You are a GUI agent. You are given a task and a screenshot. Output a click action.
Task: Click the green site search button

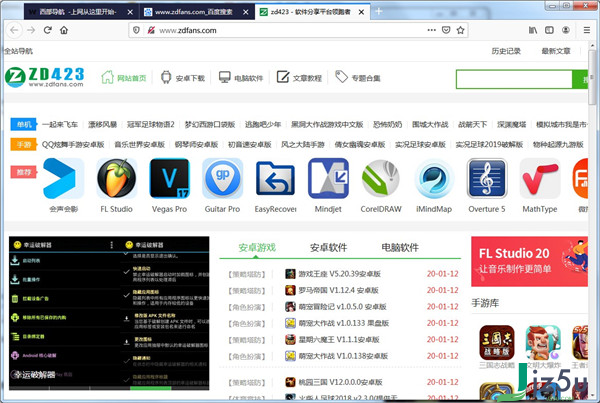tap(580, 79)
